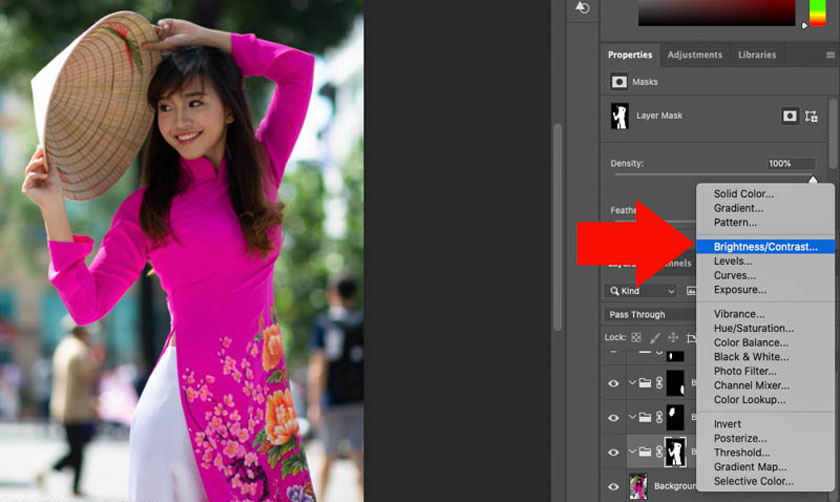Open the Libraries tab

[x=756, y=55]
